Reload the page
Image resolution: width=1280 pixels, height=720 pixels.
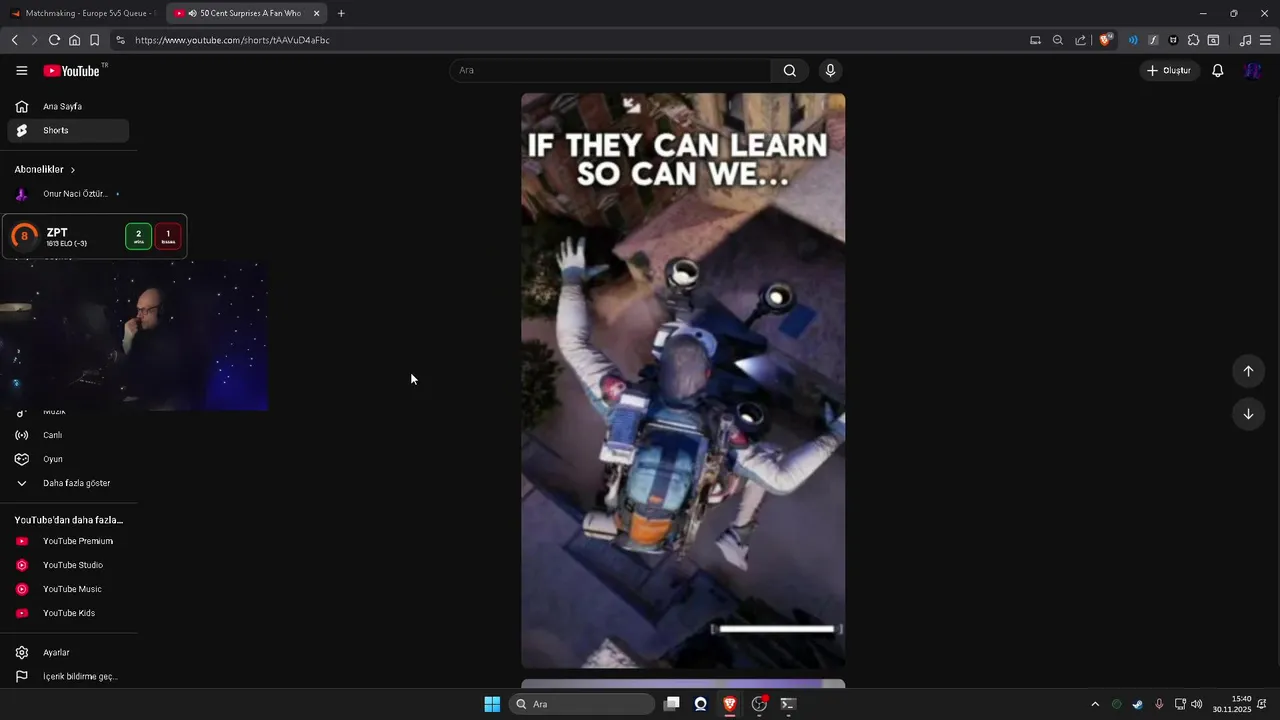(x=54, y=40)
